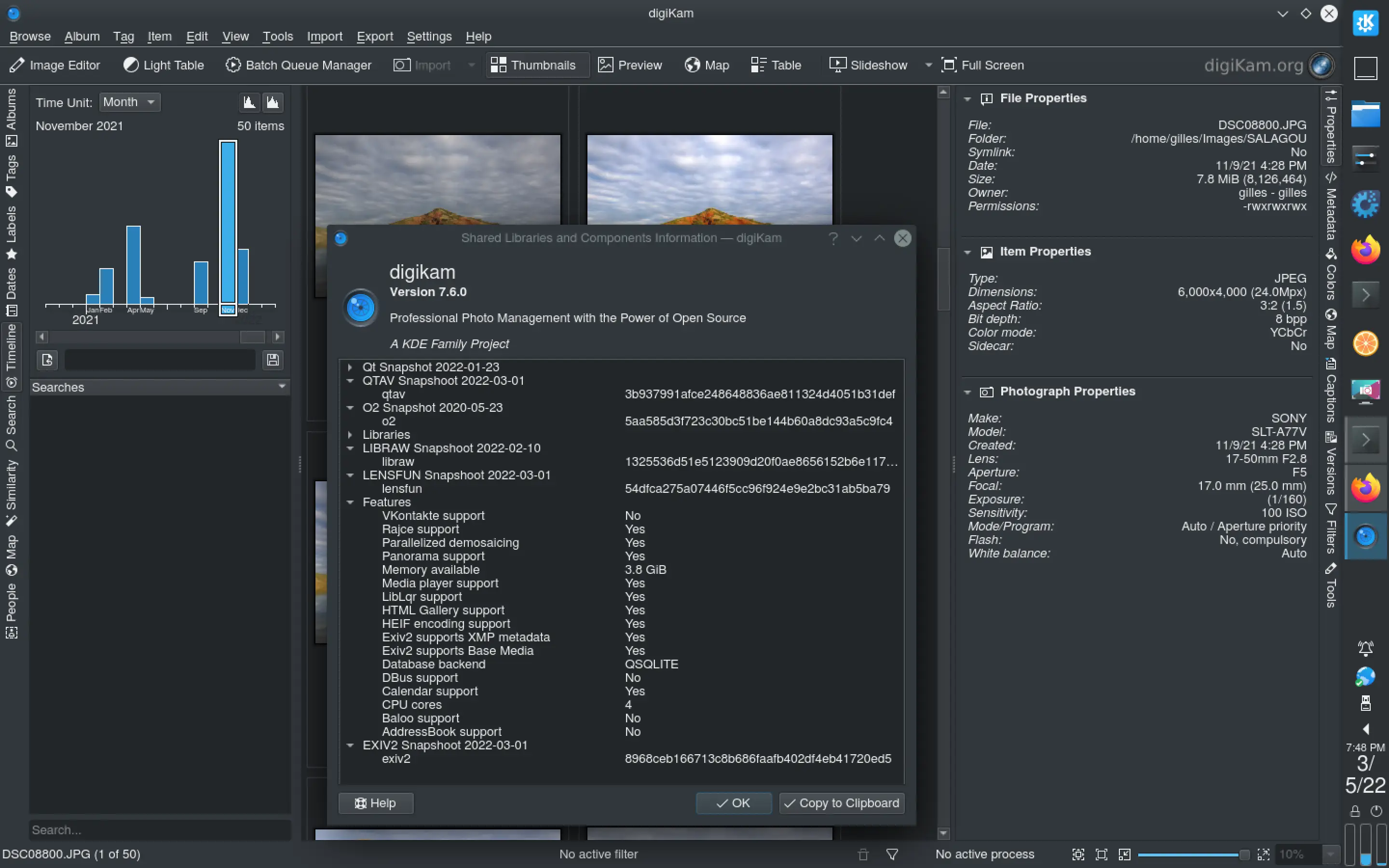This screenshot has height=868, width=1389.
Task: Enable Thumbnails view
Action: pos(536,65)
